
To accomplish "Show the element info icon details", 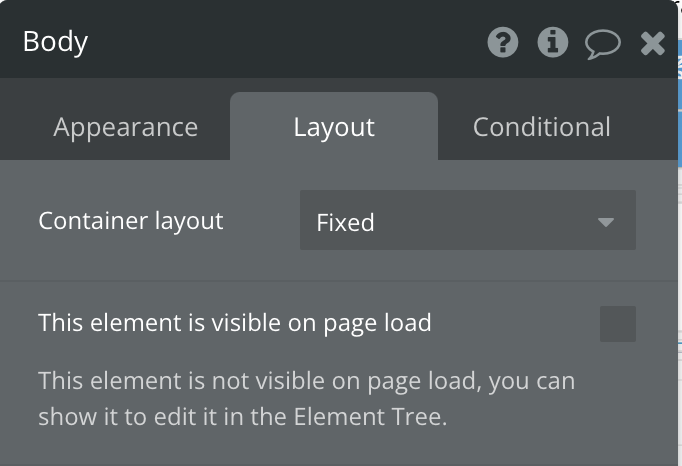I will point(553,42).
